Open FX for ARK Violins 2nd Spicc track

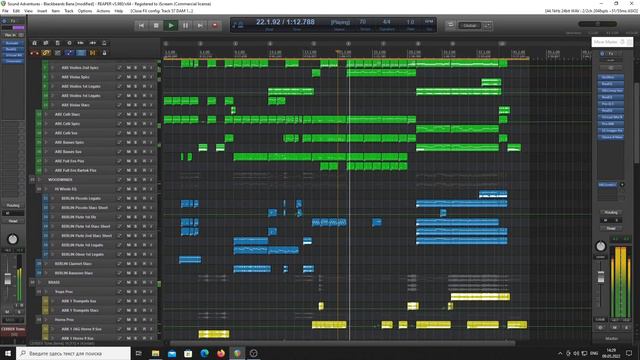(x=120, y=67)
